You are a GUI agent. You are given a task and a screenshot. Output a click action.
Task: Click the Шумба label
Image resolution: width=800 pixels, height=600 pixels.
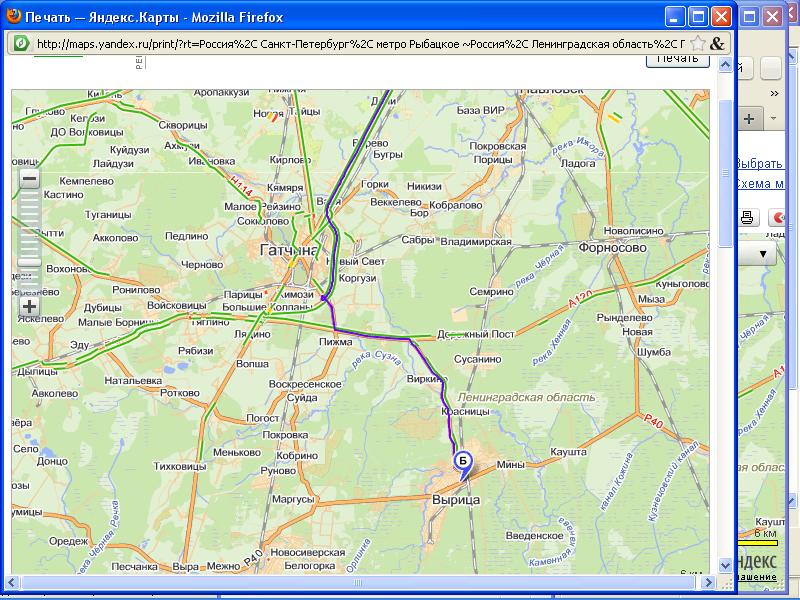[x=654, y=352]
